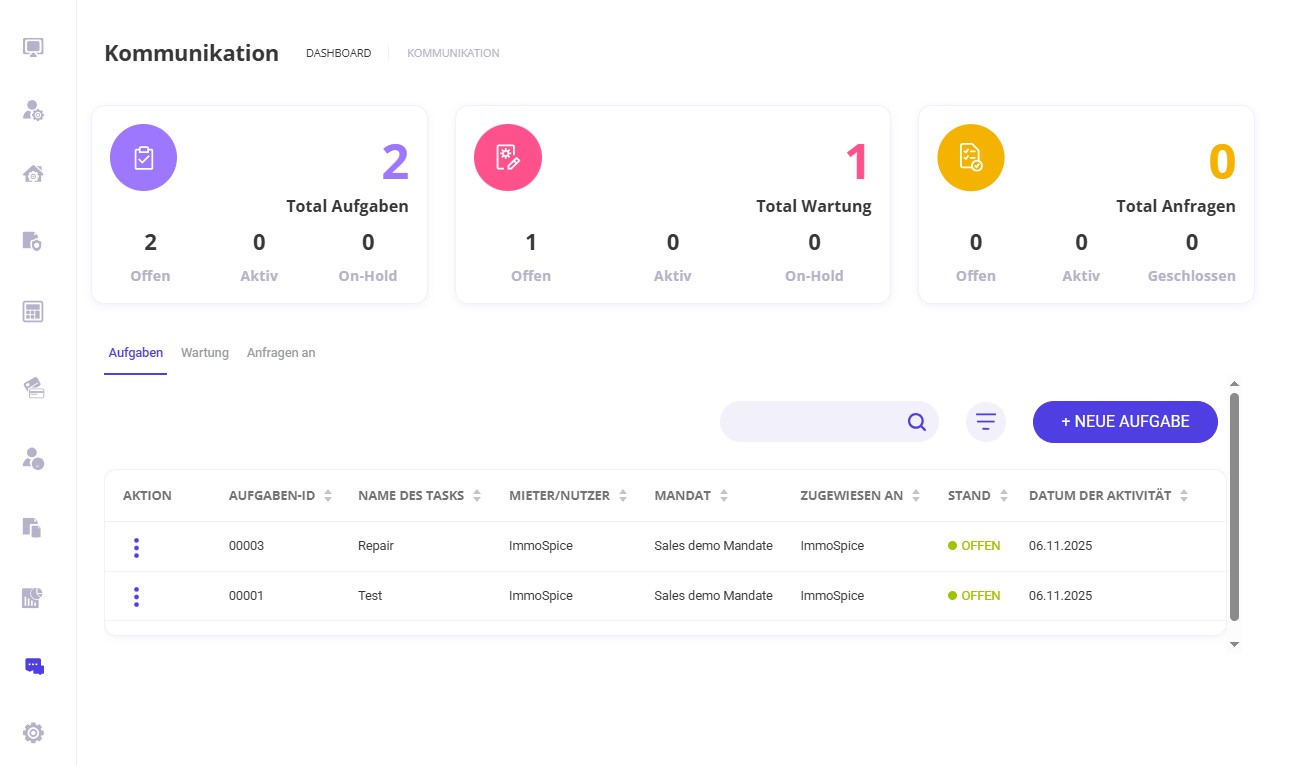
Task: Open the settings gear at sidebar bottom
Action: [x=34, y=733]
